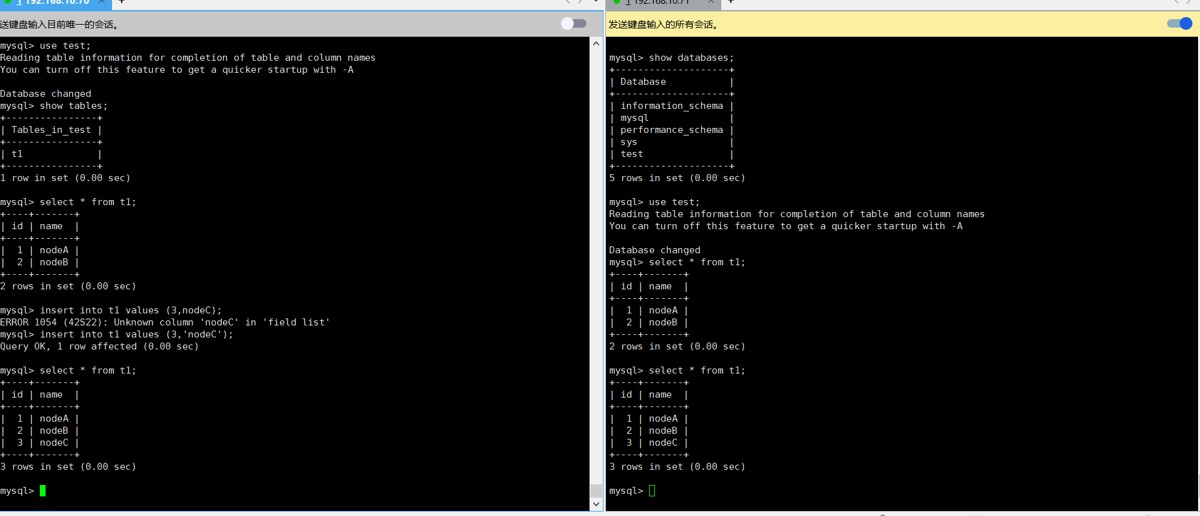
Task: Click the 'nodeC' row in left pane
Action: [x=40, y=443]
